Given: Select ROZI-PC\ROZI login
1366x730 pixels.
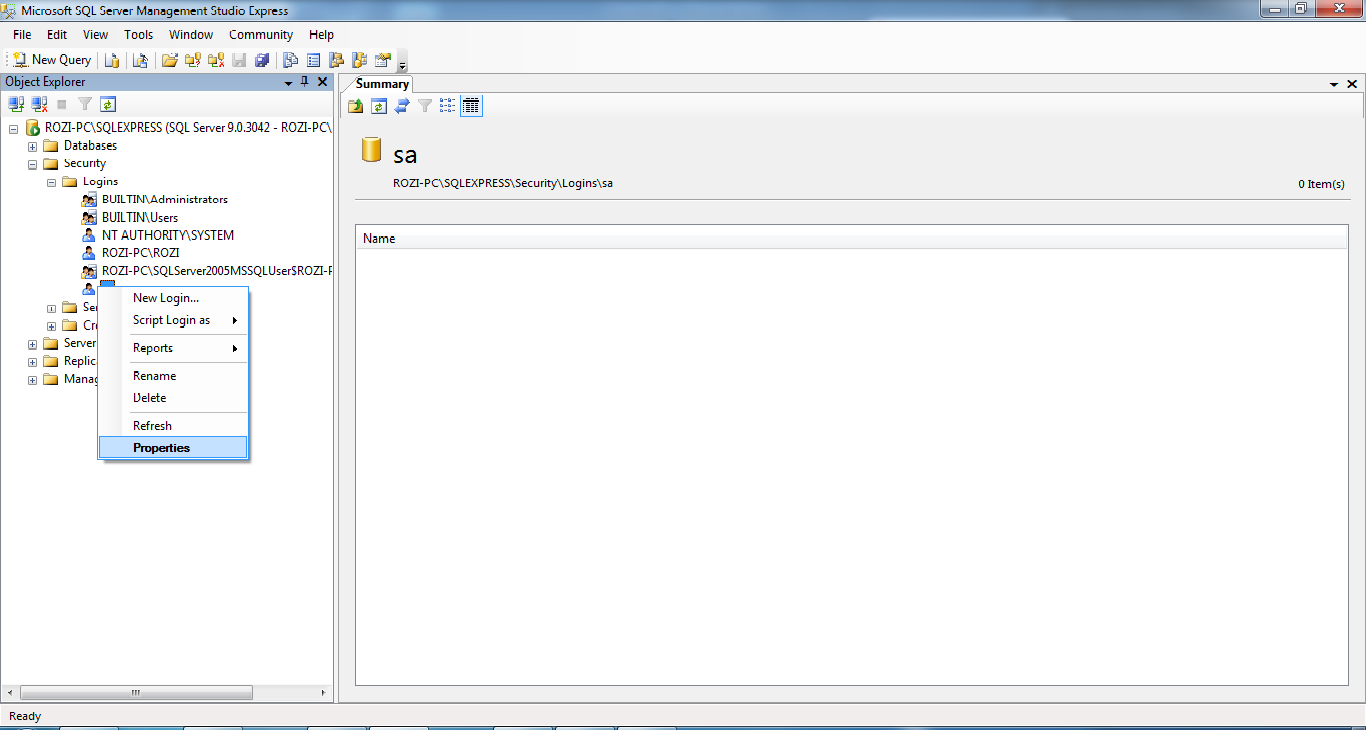Looking at the screenshot, I should tap(140, 254).
